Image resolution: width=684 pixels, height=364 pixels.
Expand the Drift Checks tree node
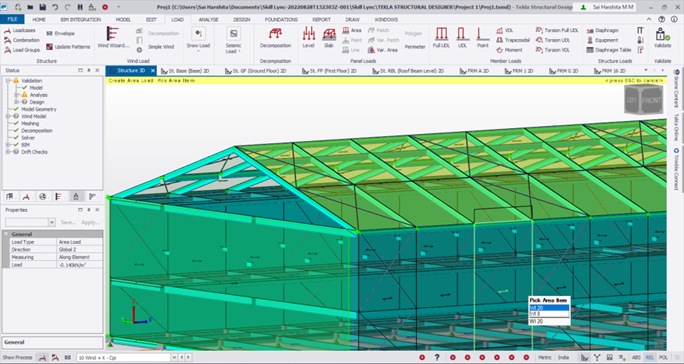(x=7, y=152)
